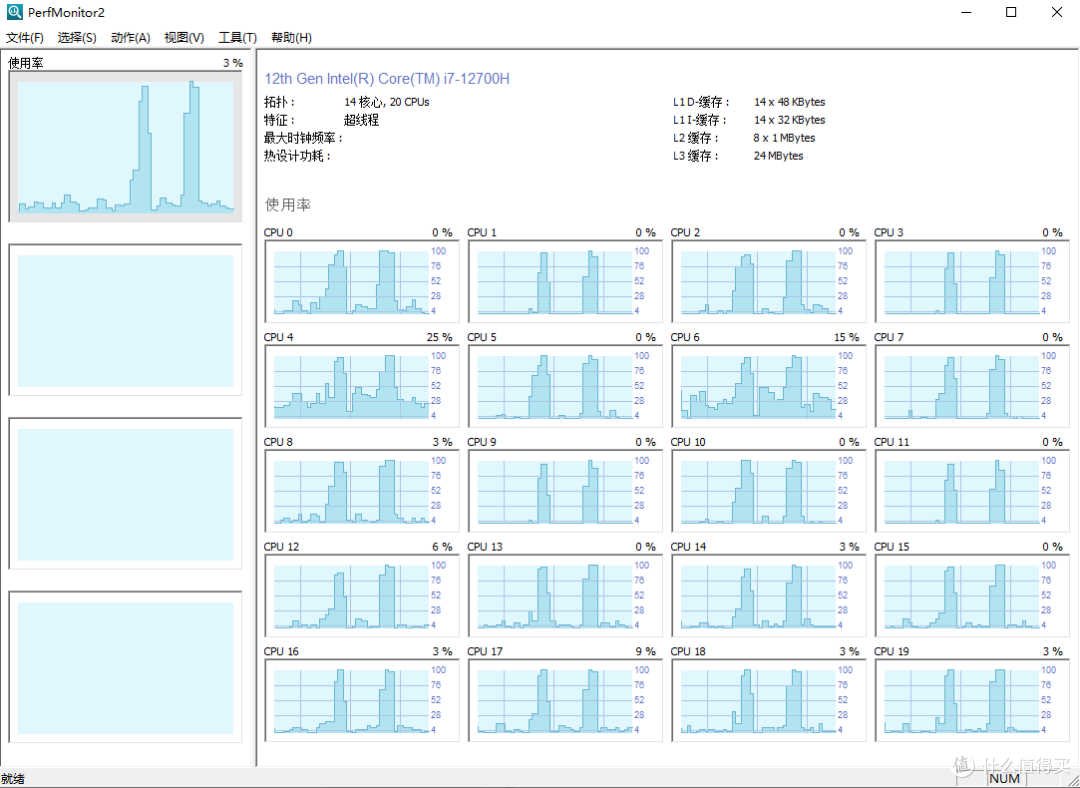The width and height of the screenshot is (1080, 788).
Task: Select the third empty sidebar panel
Action: 125,494
